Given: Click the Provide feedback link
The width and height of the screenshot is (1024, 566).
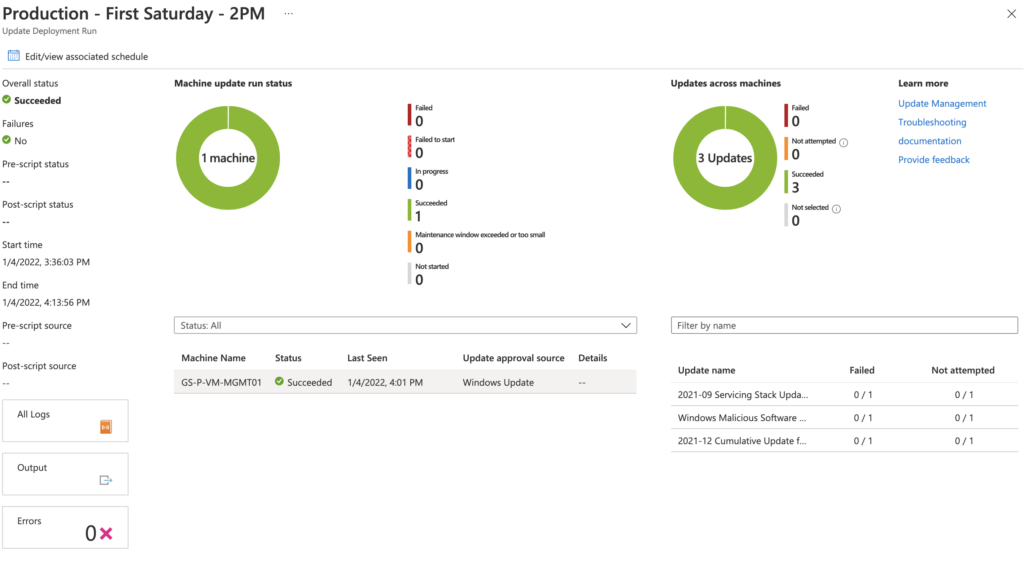Looking at the screenshot, I should (933, 159).
